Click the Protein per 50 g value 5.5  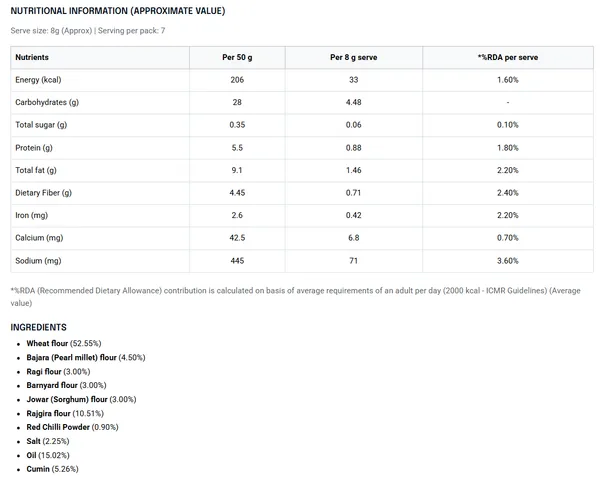[x=237, y=148]
